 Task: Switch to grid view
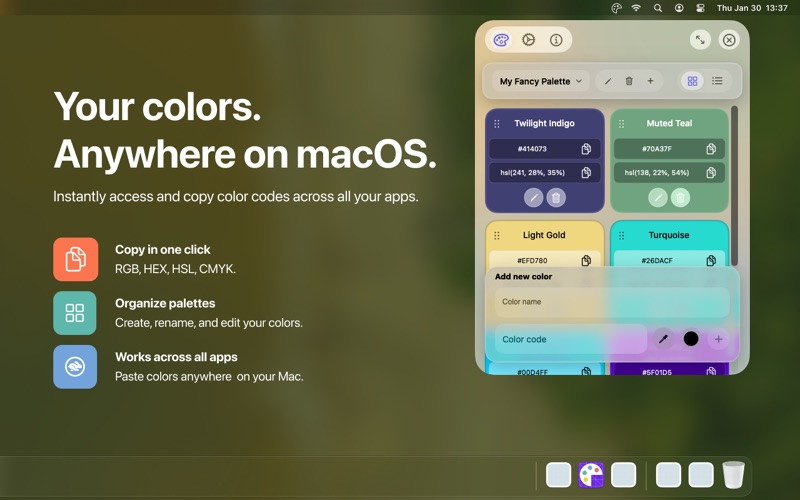pos(692,81)
